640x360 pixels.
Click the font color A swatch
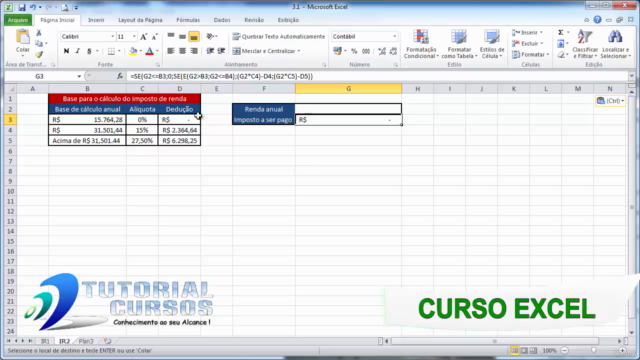(149, 51)
